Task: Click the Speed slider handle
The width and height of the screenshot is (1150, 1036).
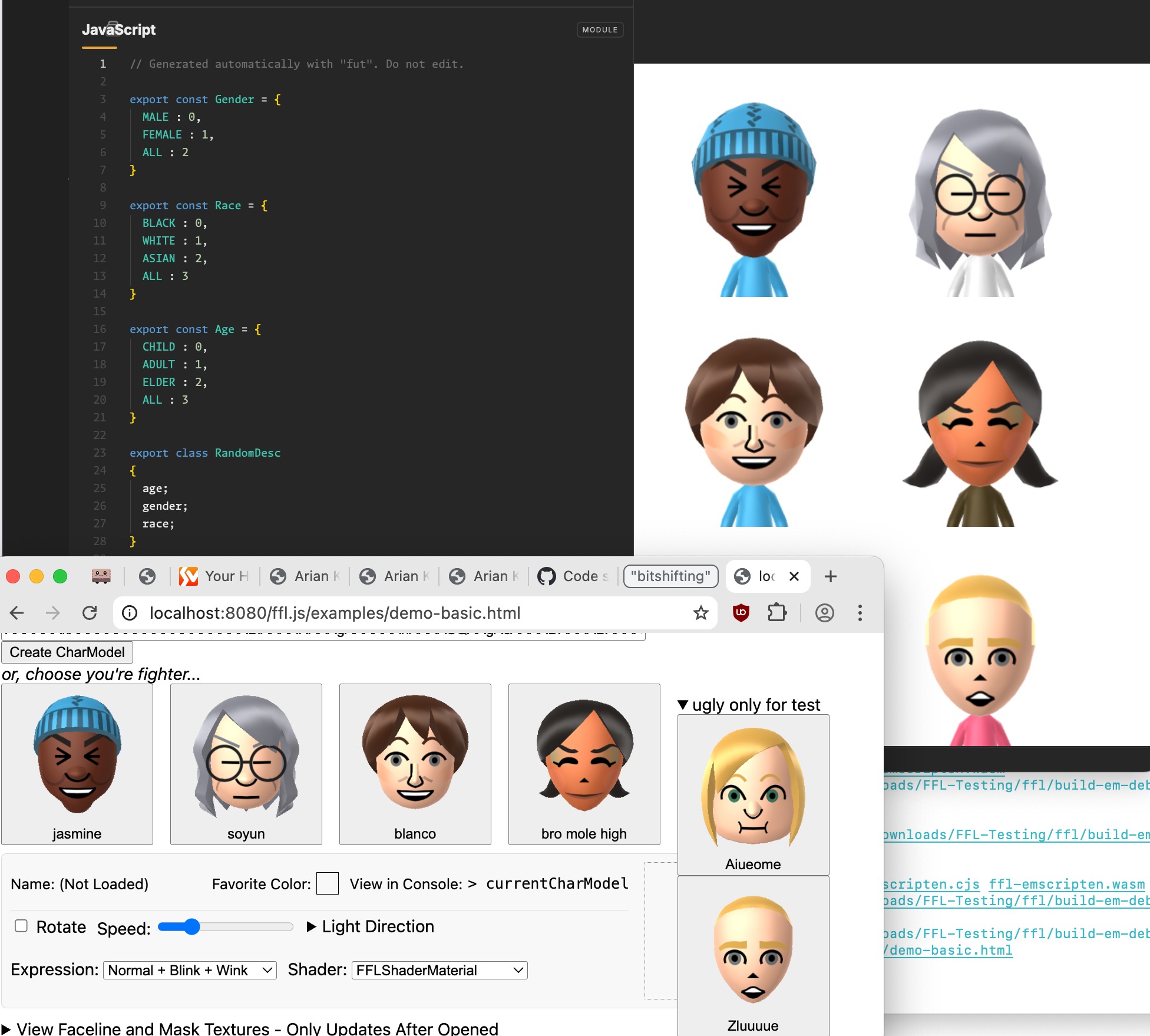Action: [x=191, y=927]
